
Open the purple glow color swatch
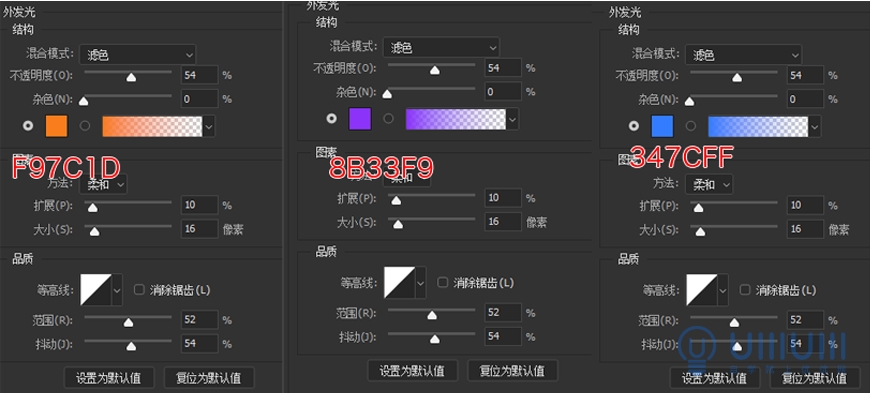pyautogui.click(x=360, y=119)
